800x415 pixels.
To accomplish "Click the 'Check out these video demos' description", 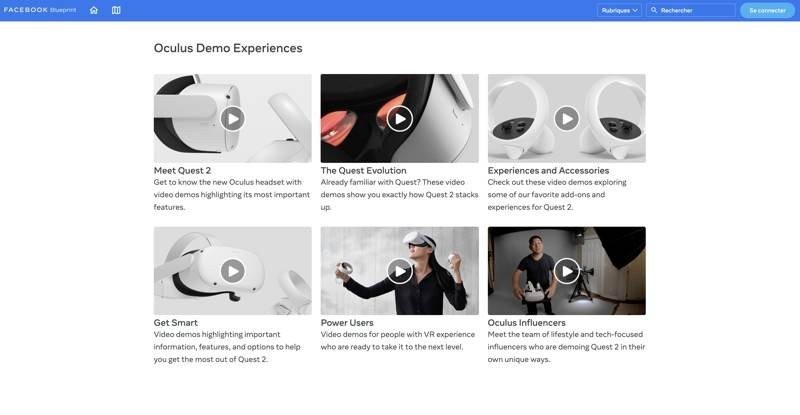I will pyautogui.click(x=557, y=194).
